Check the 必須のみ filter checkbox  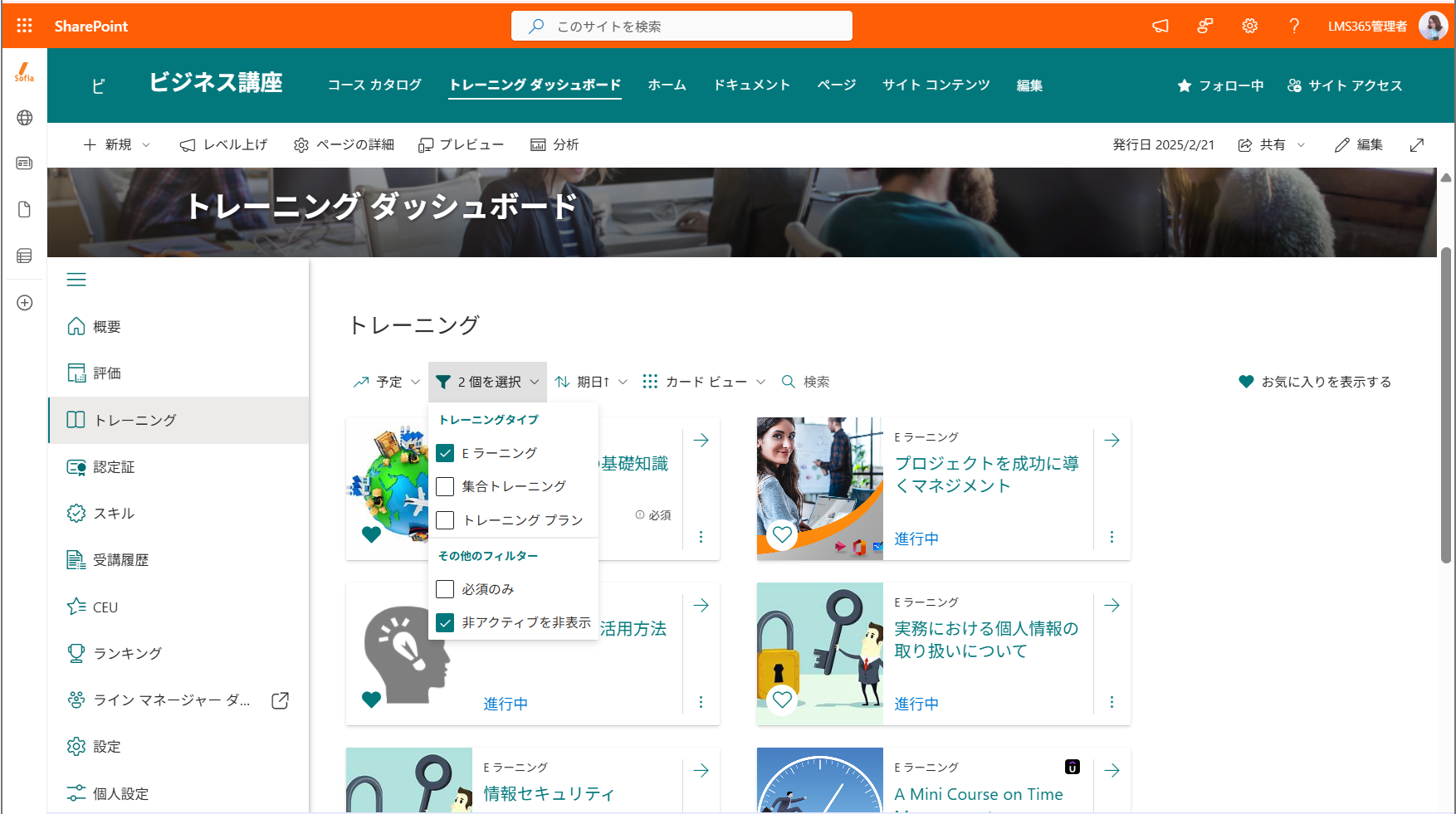coord(445,589)
